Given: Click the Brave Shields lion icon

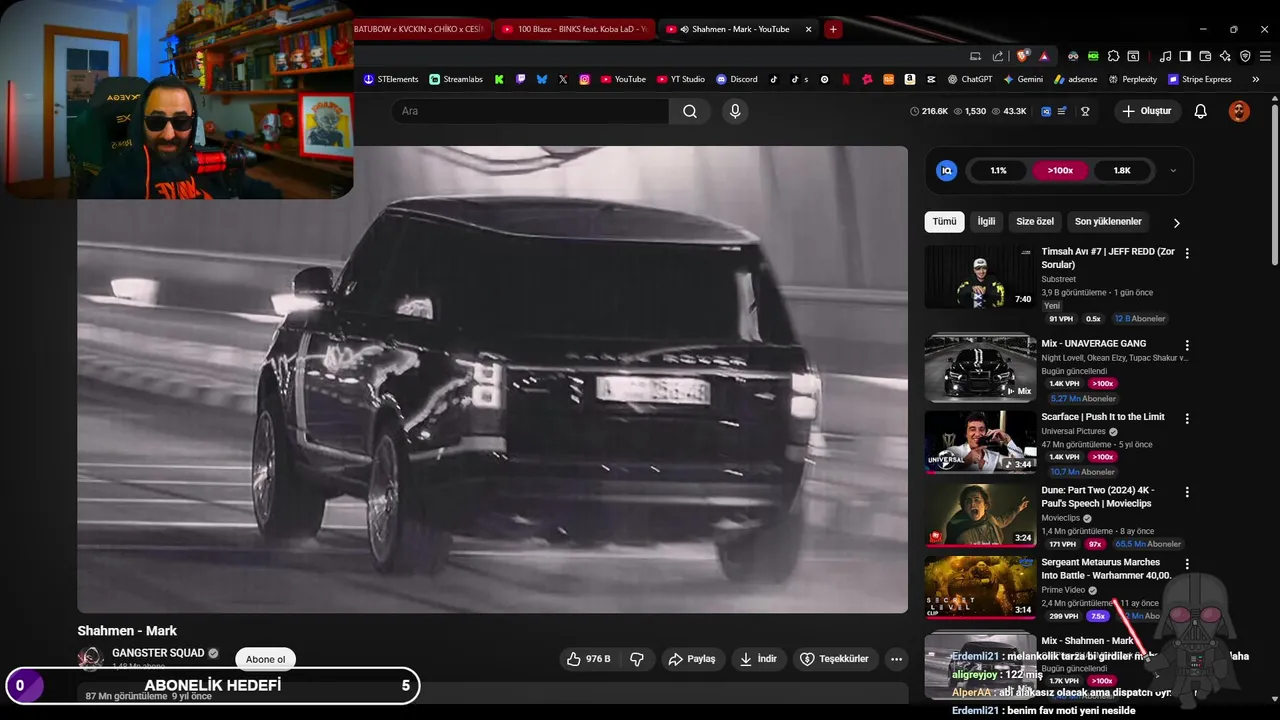Looking at the screenshot, I should pos(1022,57).
